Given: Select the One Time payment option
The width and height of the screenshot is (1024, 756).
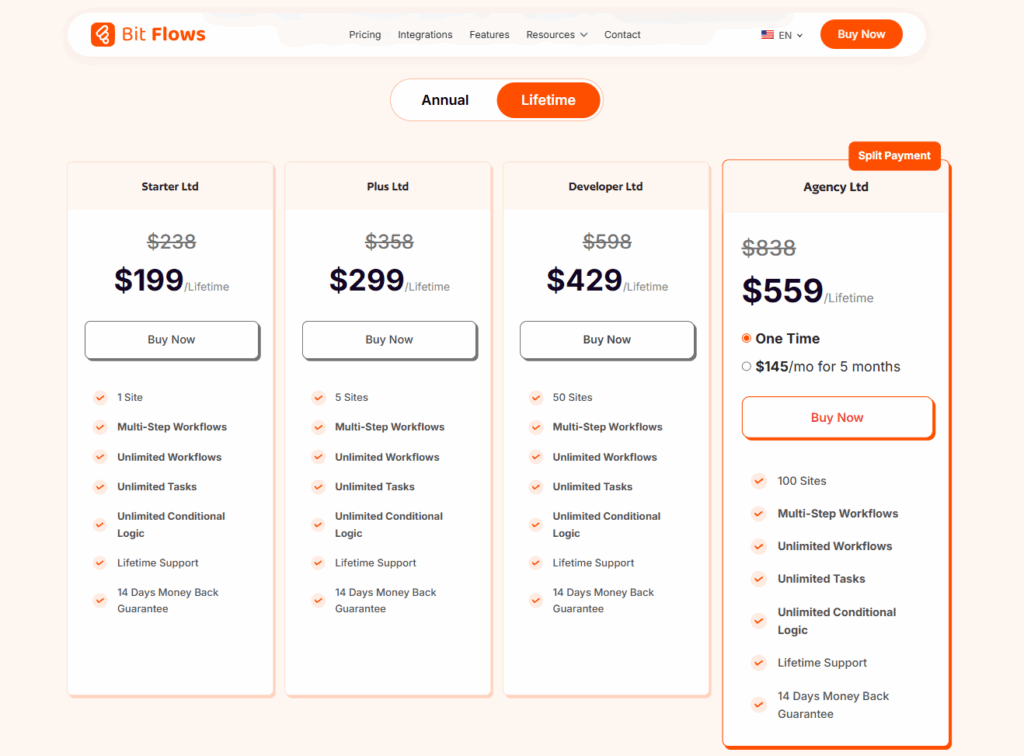Looking at the screenshot, I should [746, 338].
